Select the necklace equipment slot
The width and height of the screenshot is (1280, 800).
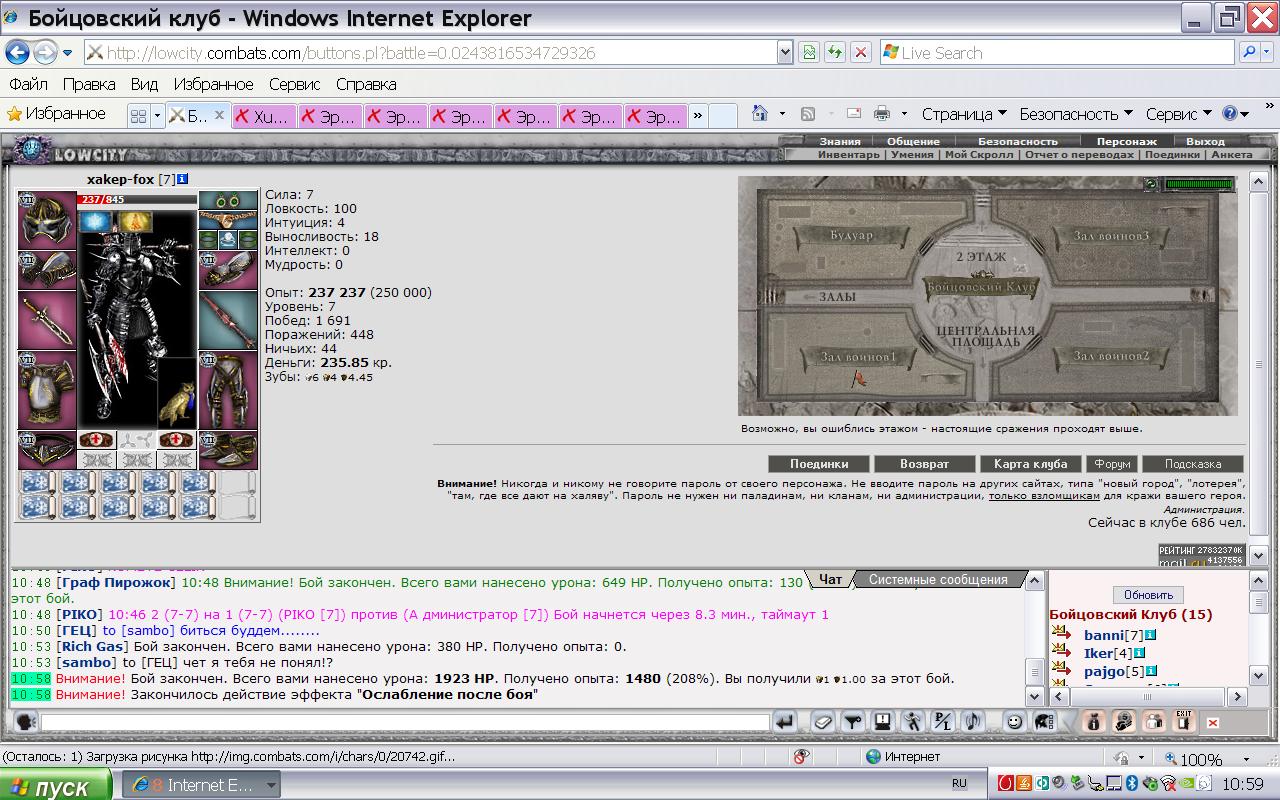tap(228, 220)
